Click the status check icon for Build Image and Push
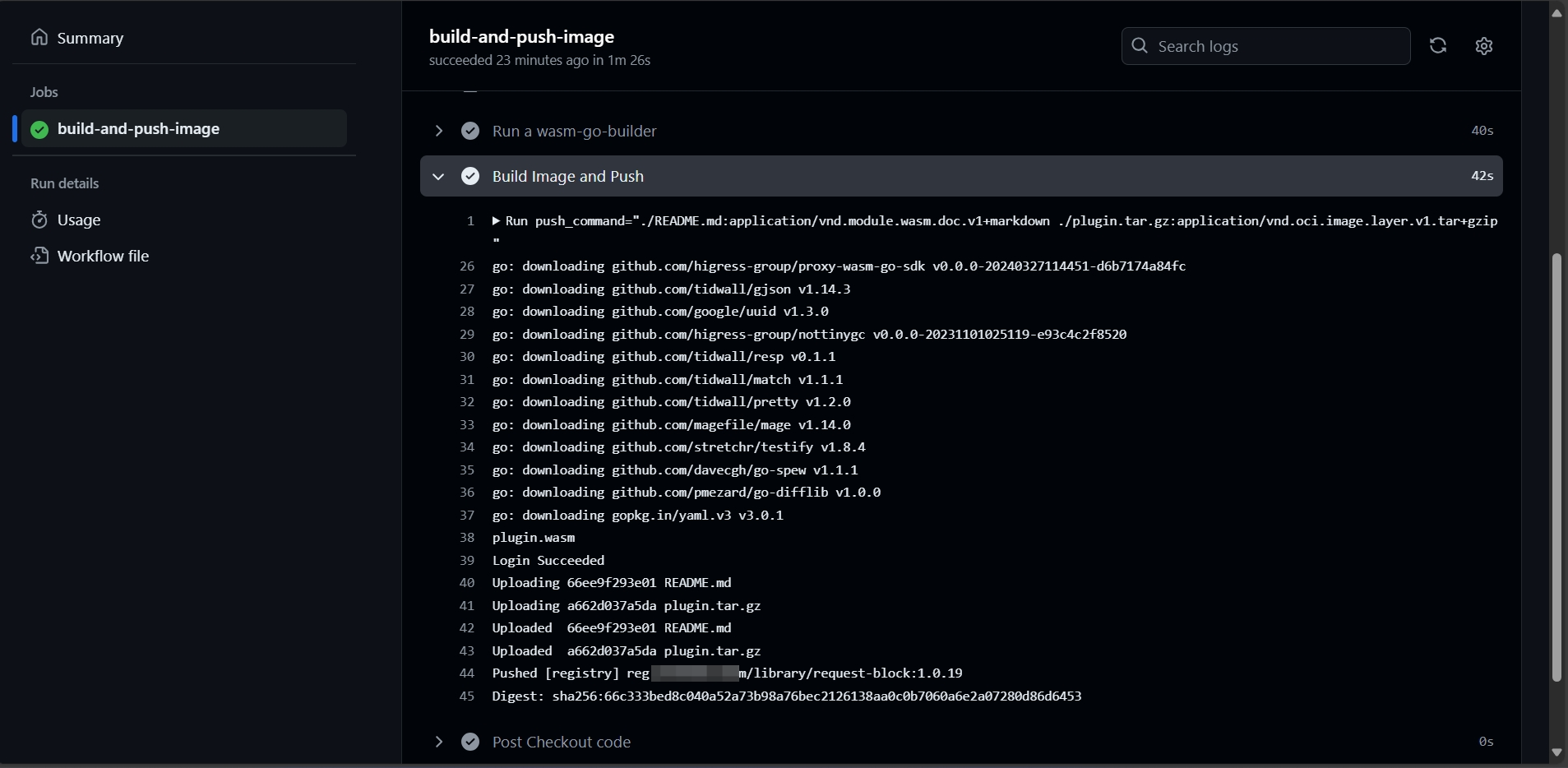The height and width of the screenshot is (768, 1568). coord(470,176)
